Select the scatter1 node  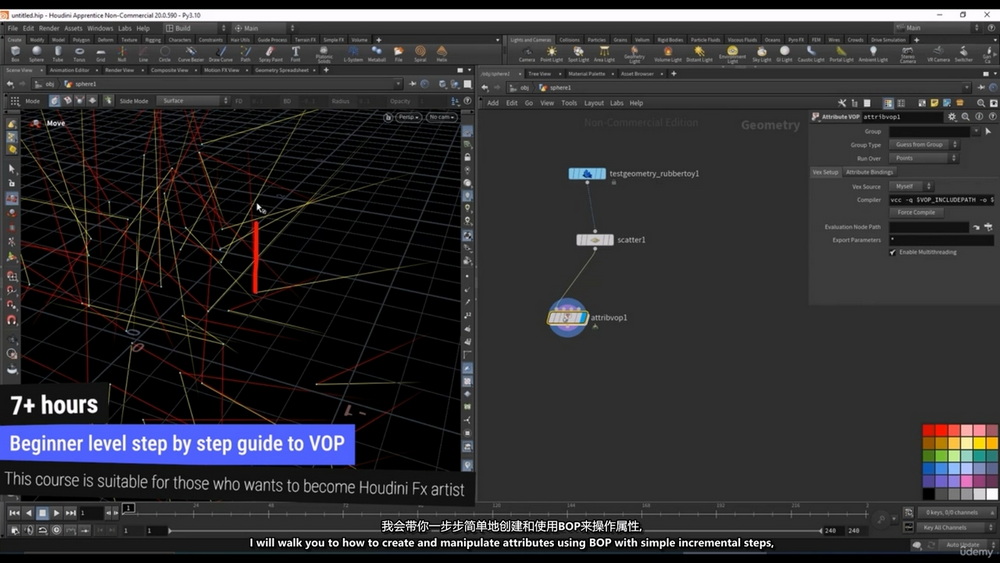click(x=595, y=240)
